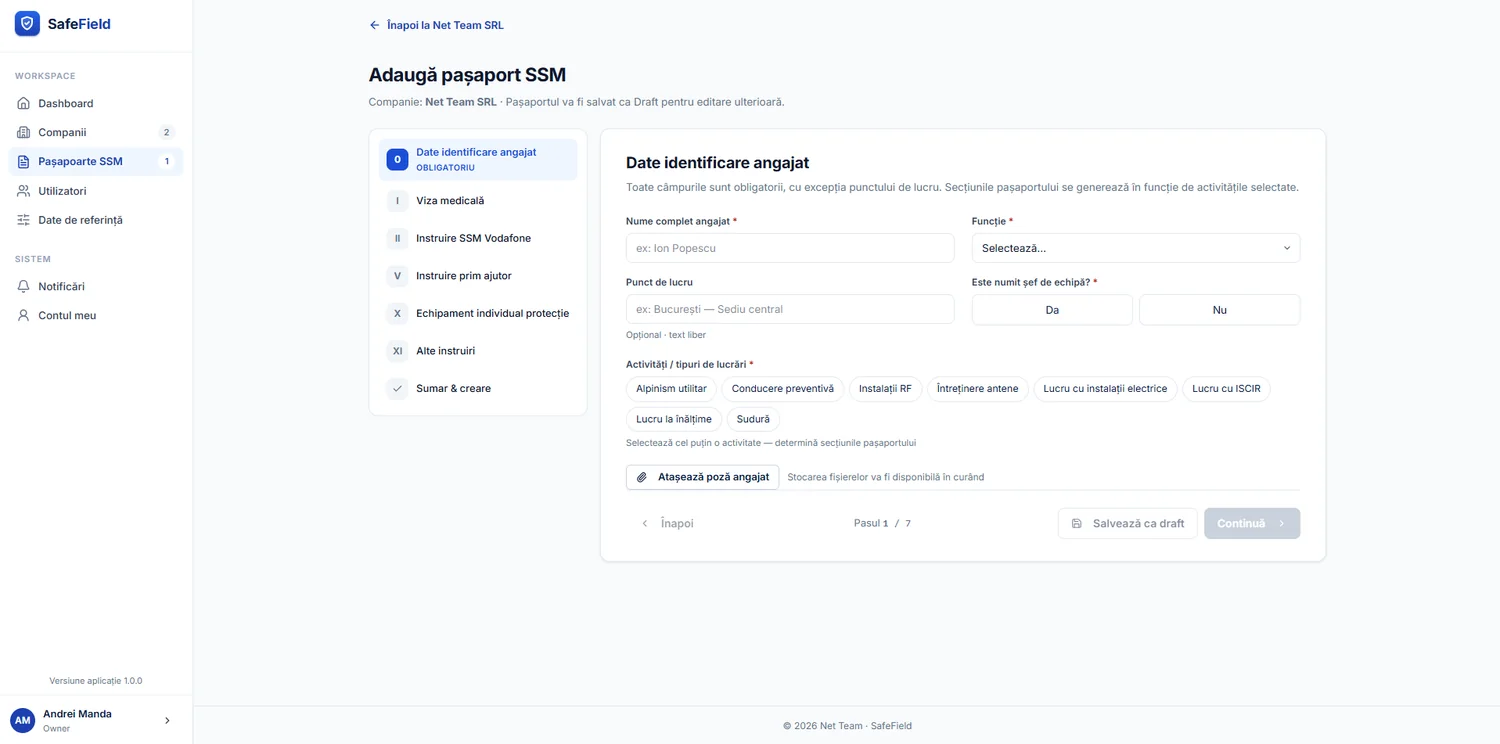Click the Adaugă pașaport SSM heading
Screen dimensions: 1500x744
pyautogui.click(x=467, y=75)
